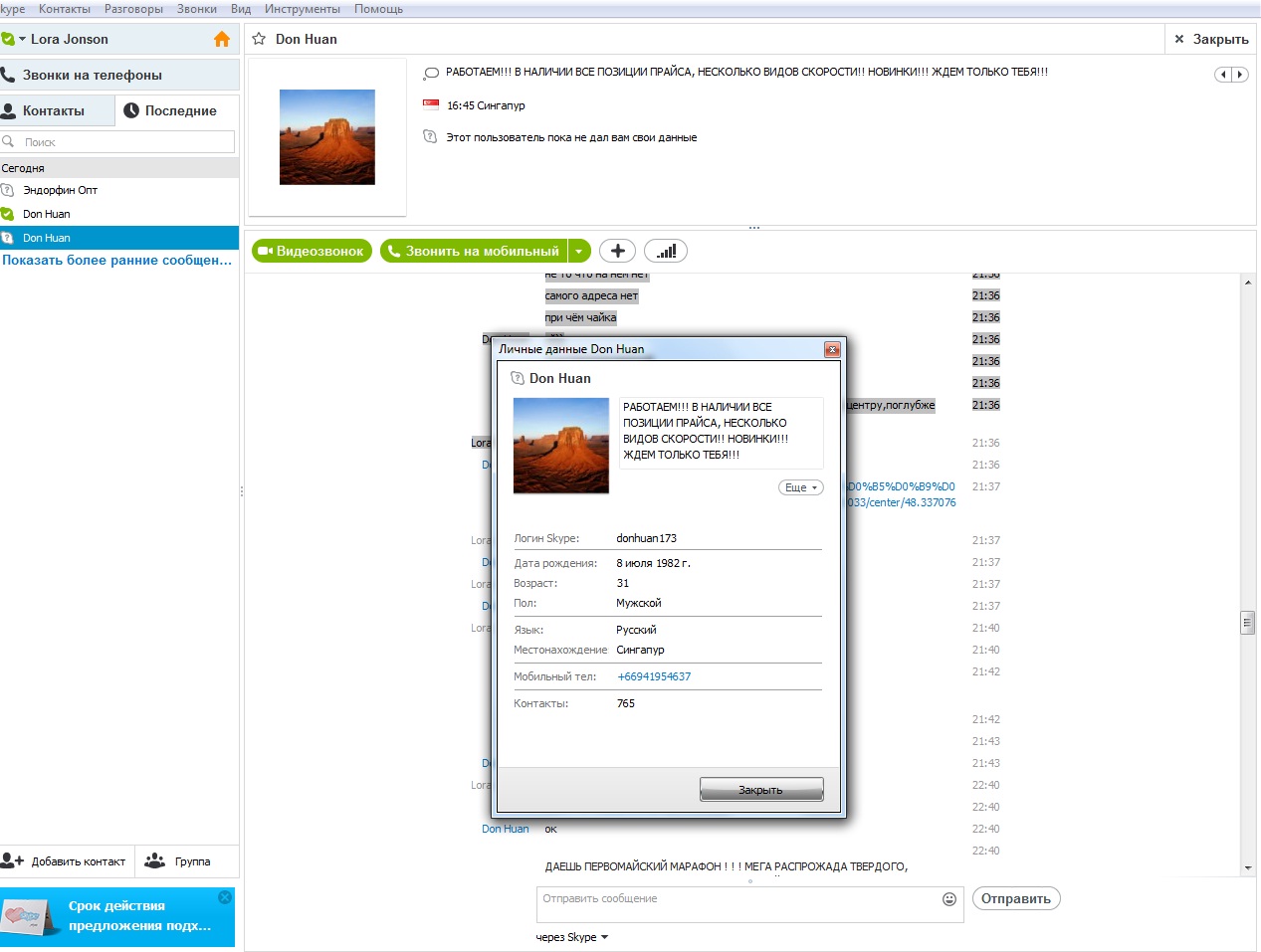Image resolution: width=1261 pixels, height=952 pixels.
Task: Click the Singapore flag icon
Action: click(x=431, y=104)
